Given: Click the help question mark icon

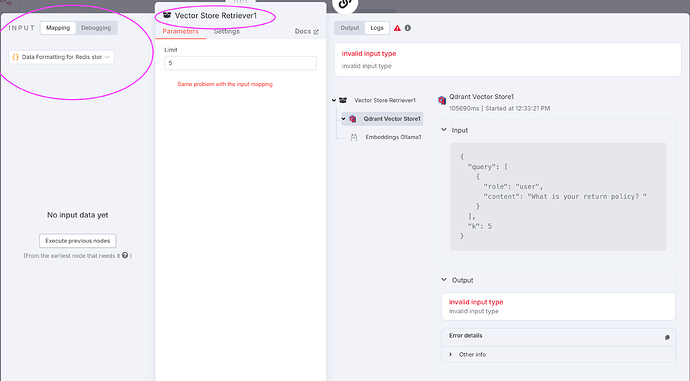Looking at the screenshot, I should click(125, 255).
